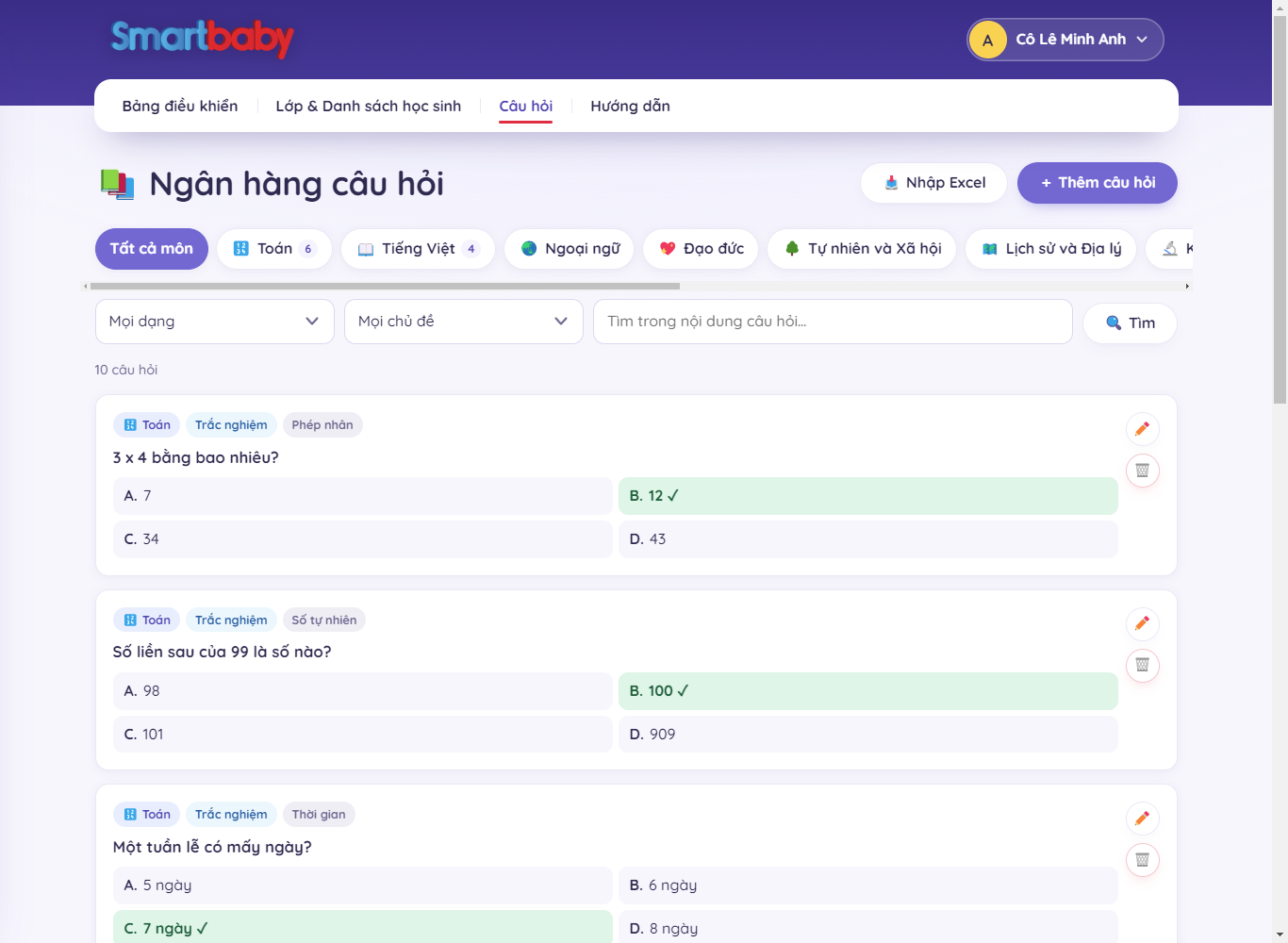This screenshot has width=1288, height=943.
Task: Filter by 'Lịch sử và Địa lý' subject
Action: [x=1050, y=249]
